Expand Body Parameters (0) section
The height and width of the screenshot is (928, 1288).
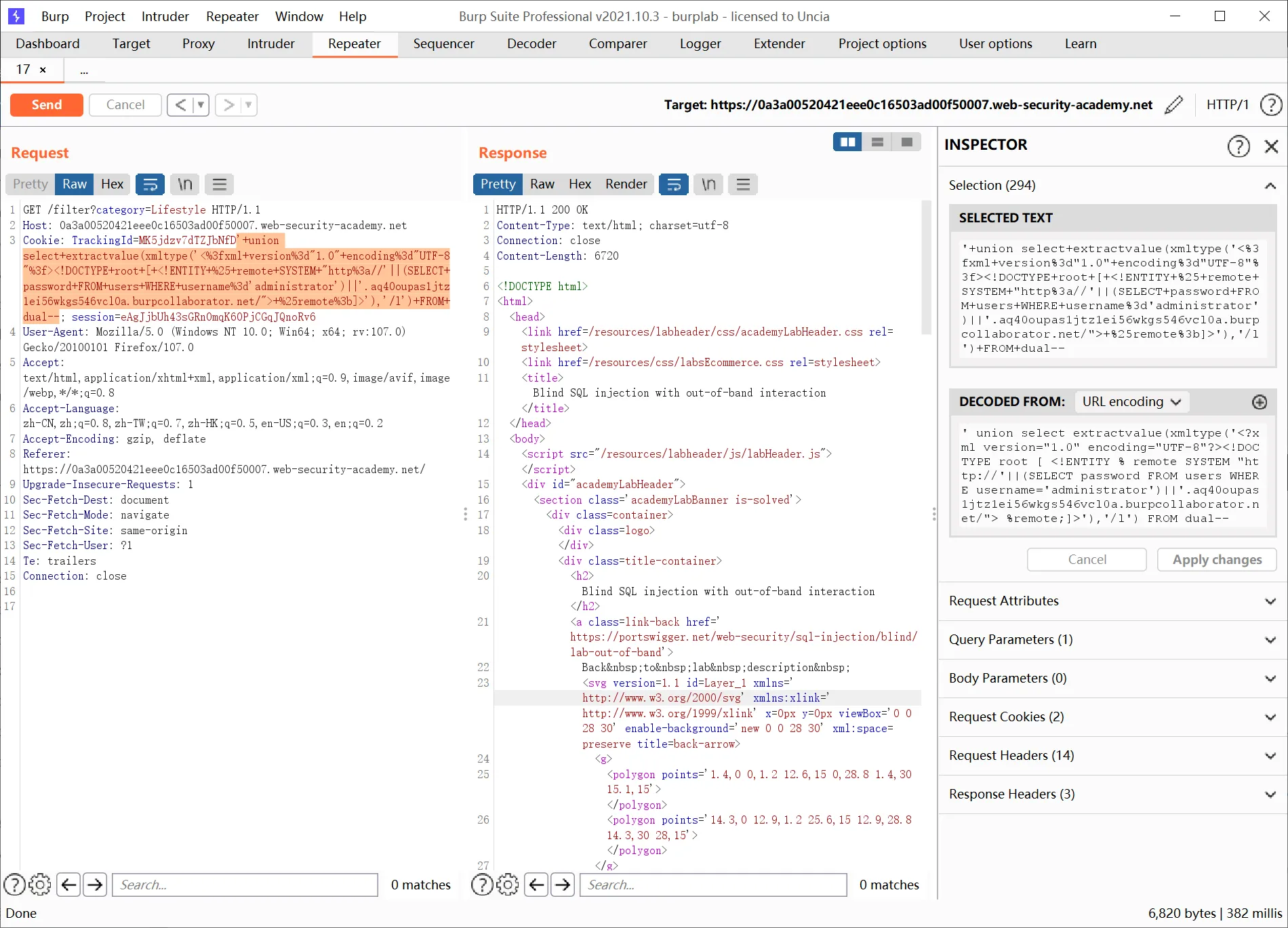pos(1112,679)
